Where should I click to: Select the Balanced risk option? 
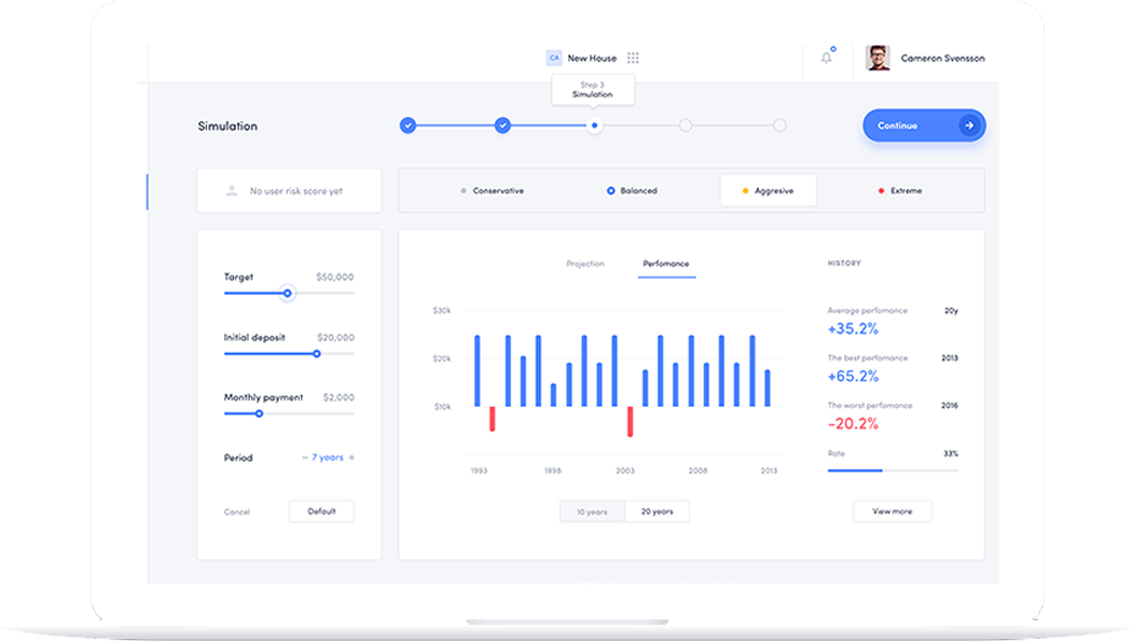click(x=632, y=190)
